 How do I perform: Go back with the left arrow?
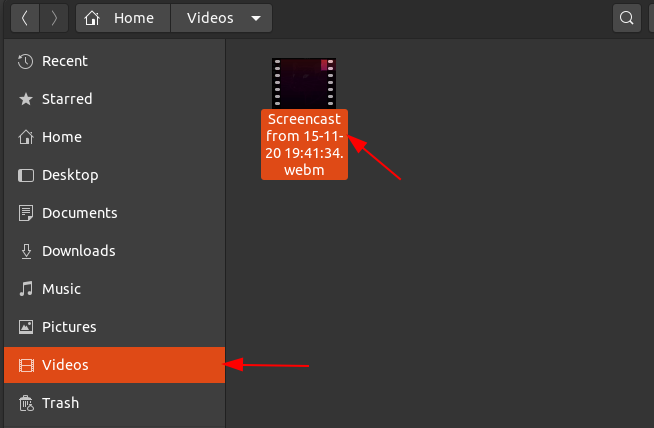25,18
